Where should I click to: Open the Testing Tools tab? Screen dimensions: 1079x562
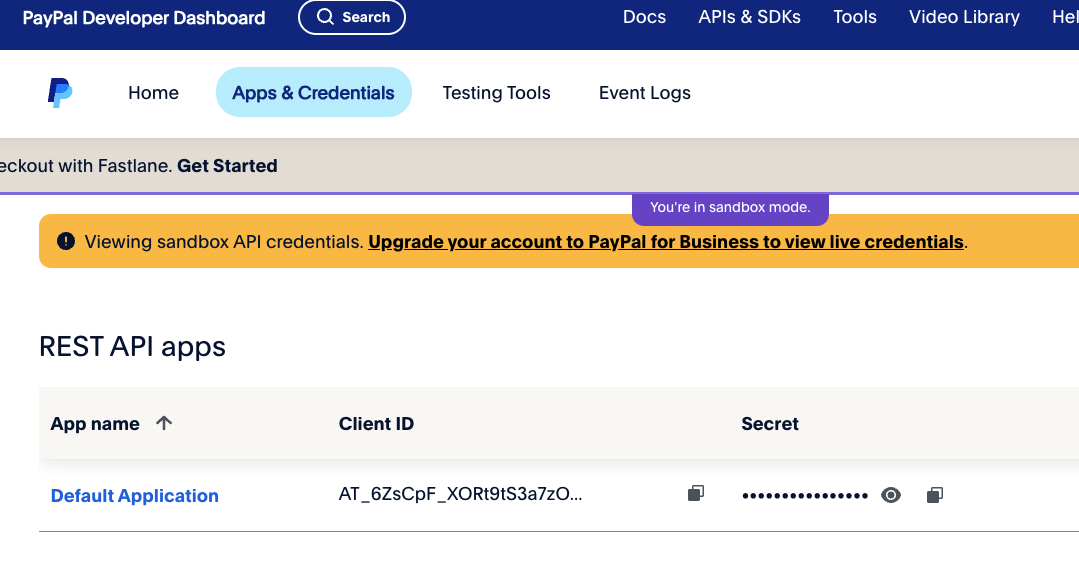(x=496, y=93)
